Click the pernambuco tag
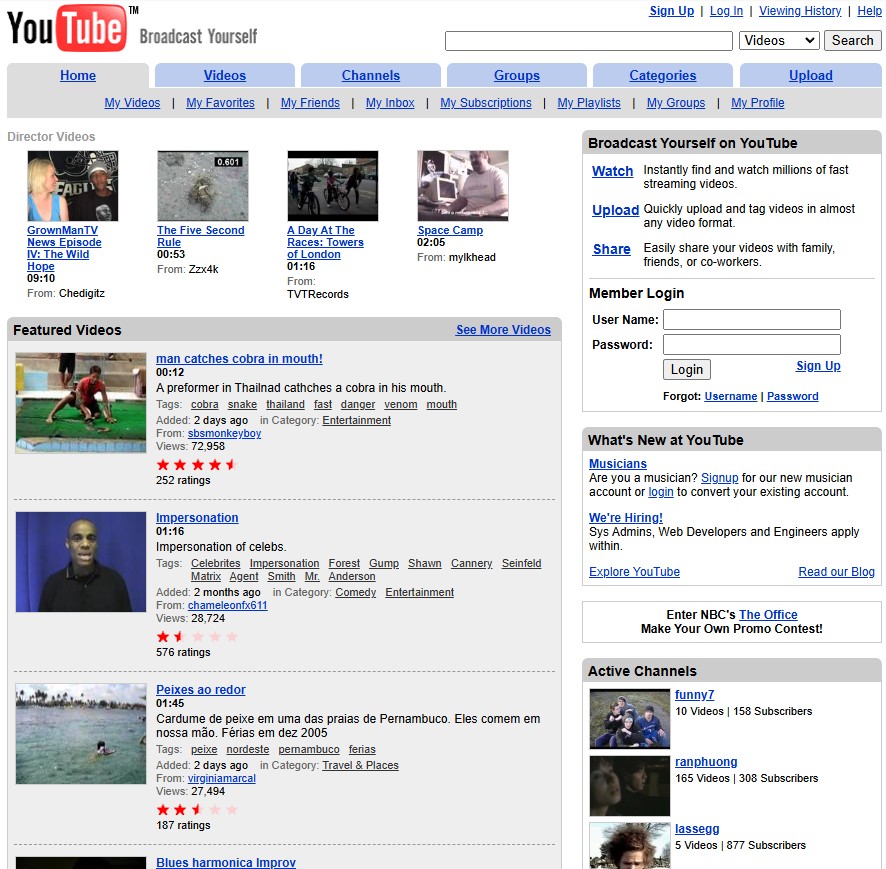 (x=309, y=749)
